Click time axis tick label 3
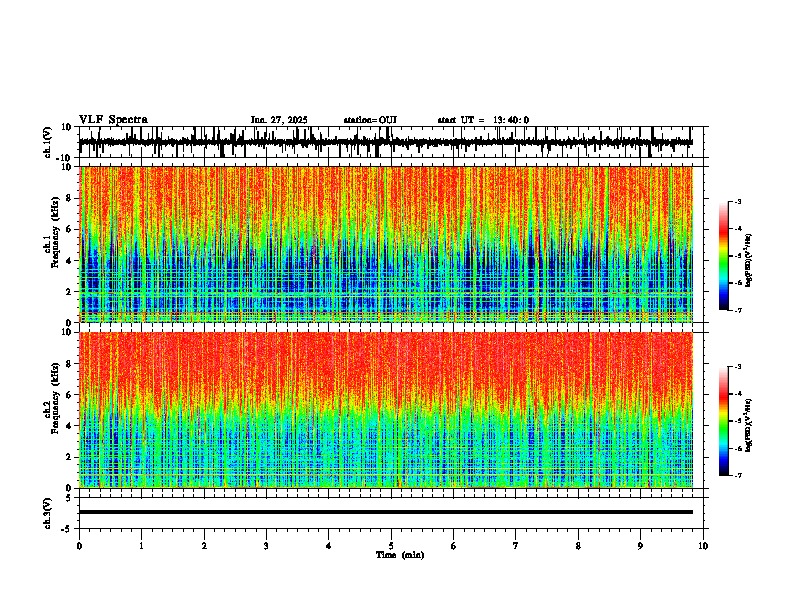The image size is (792, 612). pyautogui.click(x=266, y=546)
